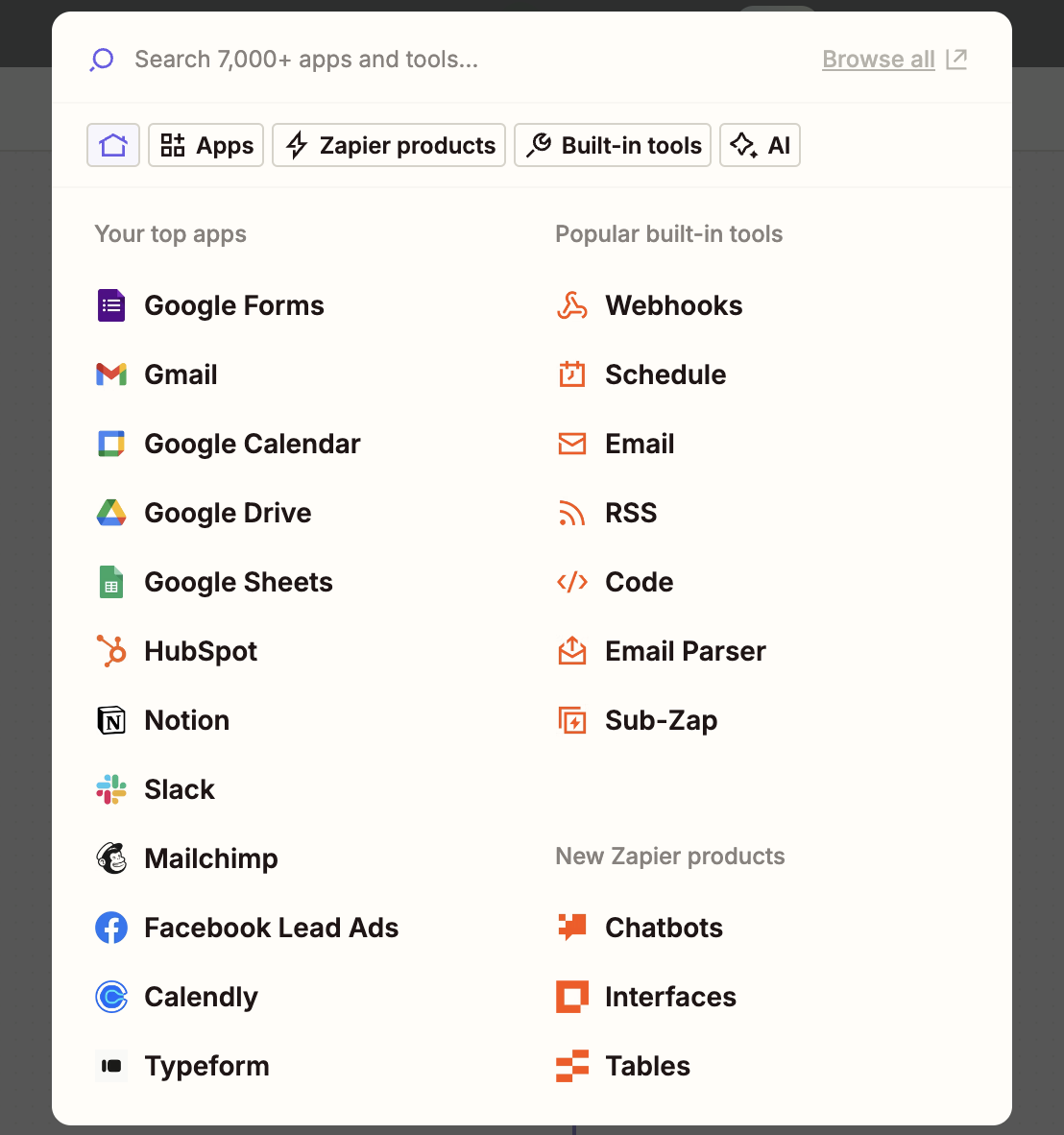This screenshot has height=1135, width=1064.
Task: Select the Slack logo icon
Action: 111,789
